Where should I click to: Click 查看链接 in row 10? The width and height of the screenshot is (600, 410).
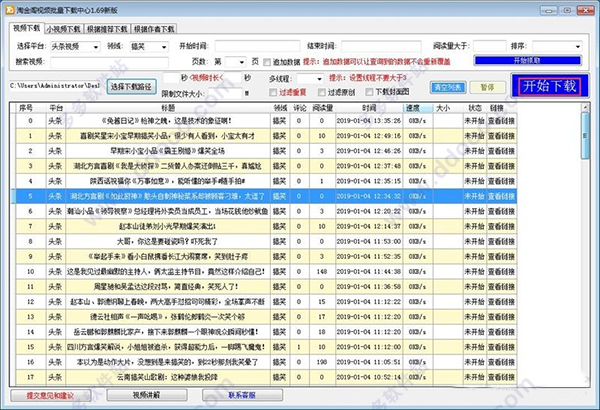(501, 272)
